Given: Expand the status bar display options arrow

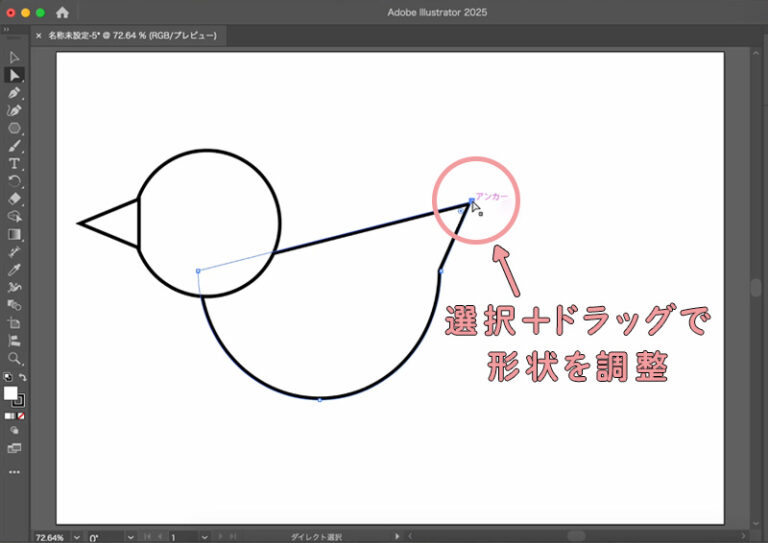Looking at the screenshot, I should (x=398, y=536).
